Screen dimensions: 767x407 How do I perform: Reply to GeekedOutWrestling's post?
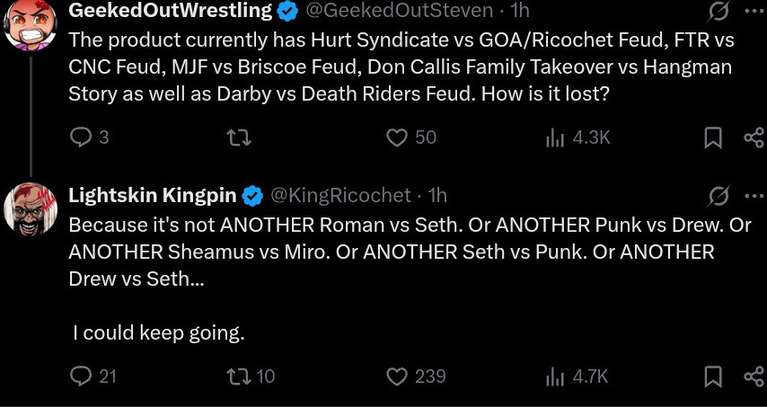click(x=80, y=138)
